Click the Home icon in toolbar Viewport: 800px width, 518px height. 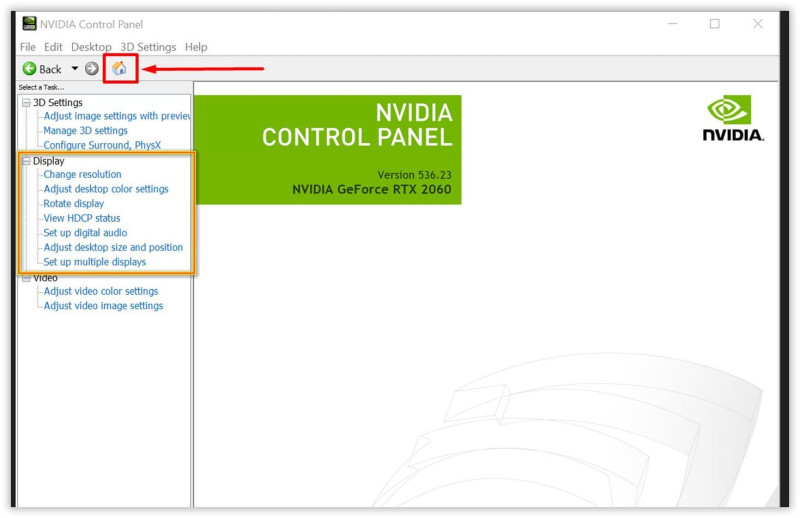pos(119,68)
